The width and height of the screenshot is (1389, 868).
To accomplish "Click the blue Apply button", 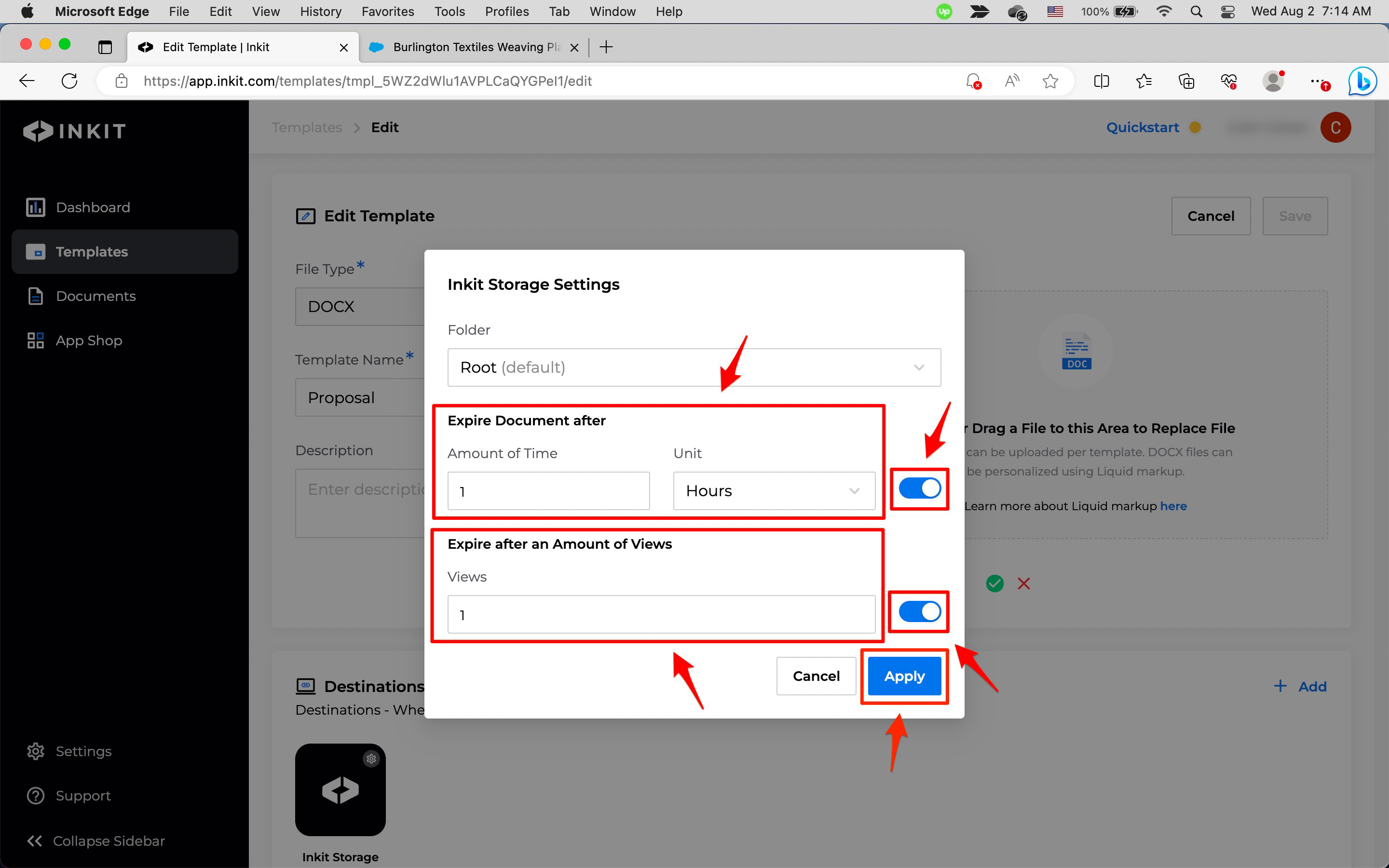I will pyautogui.click(x=904, y=676).
